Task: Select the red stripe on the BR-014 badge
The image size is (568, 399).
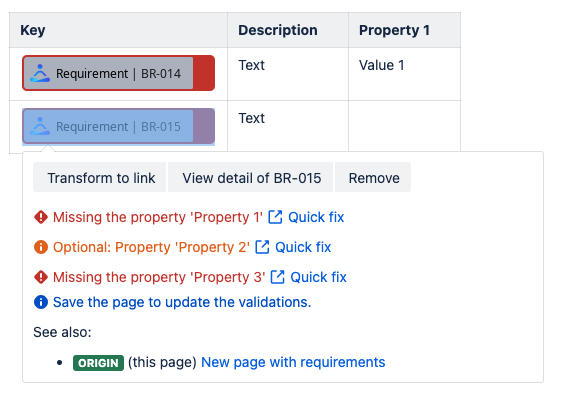Action: point(203,73)
